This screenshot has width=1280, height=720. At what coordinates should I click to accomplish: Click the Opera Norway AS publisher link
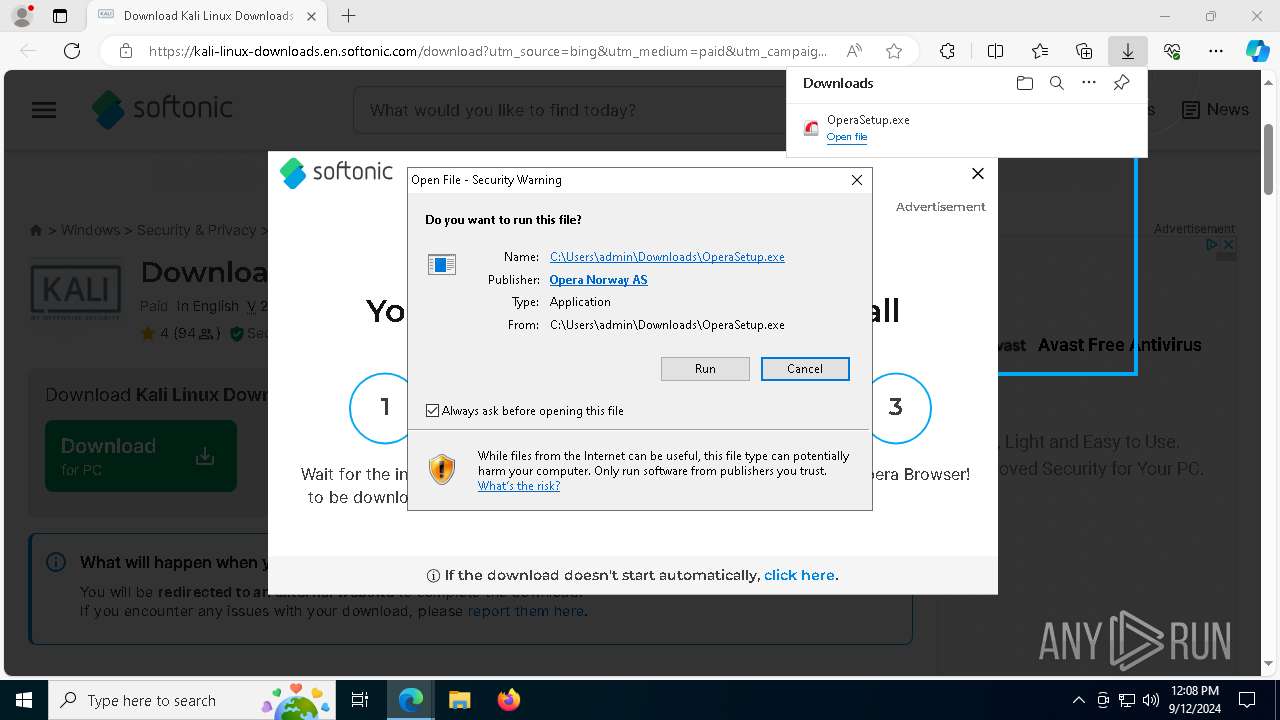598,280
